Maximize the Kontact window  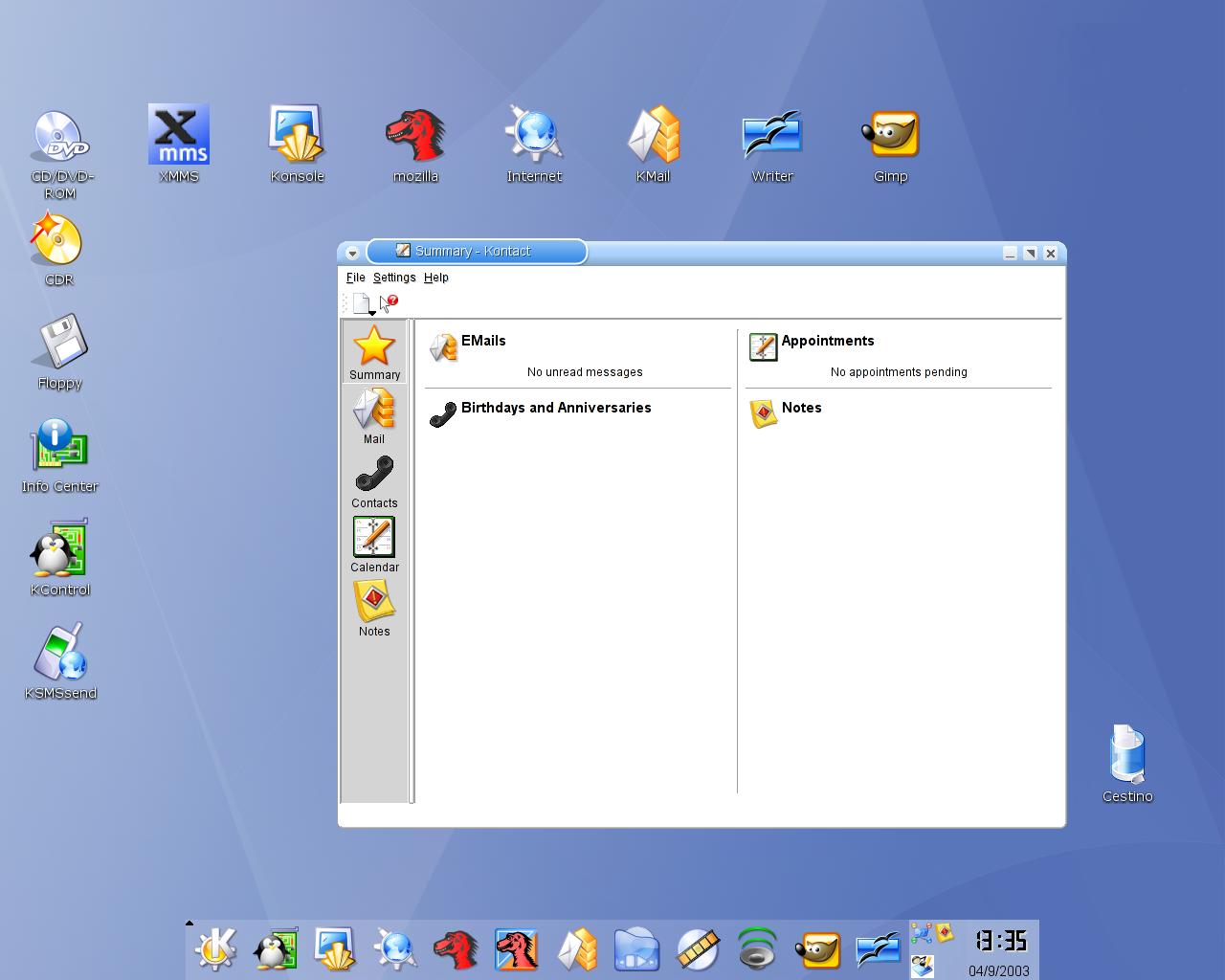pos(1030,254)
